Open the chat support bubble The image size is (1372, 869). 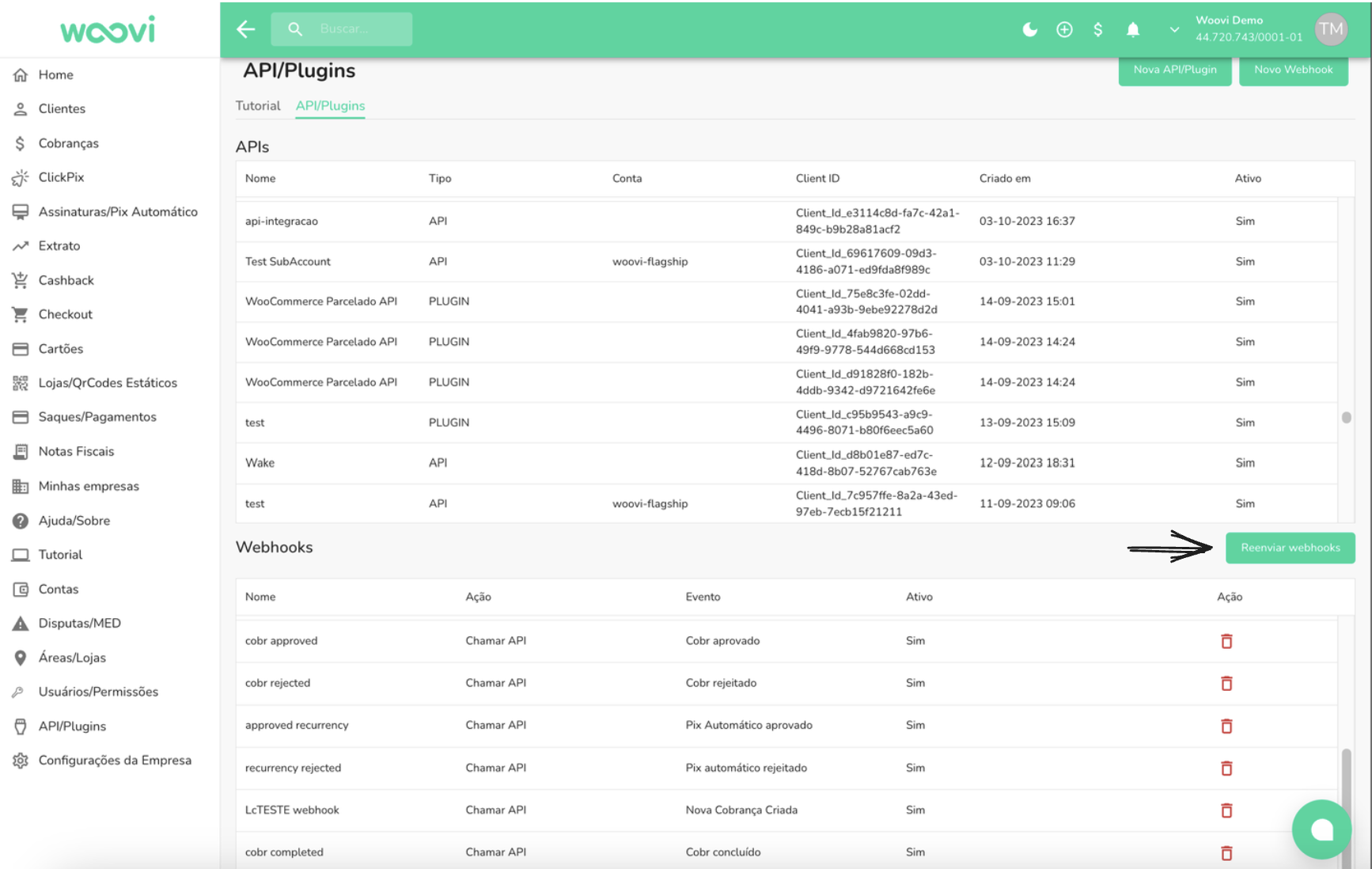pyautogui.click(x=1321, y=829)
